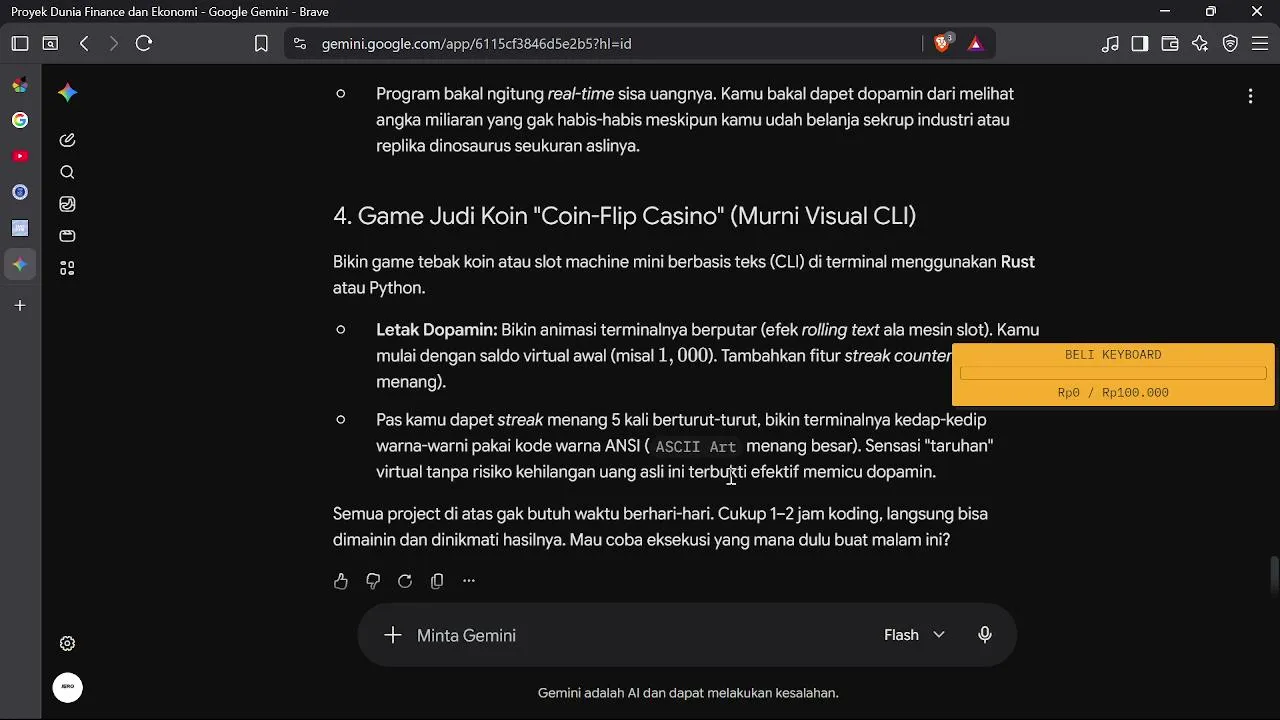Go forward to the next page
The width and height of the screenshot is (1280, 720).
pos(113,43)
